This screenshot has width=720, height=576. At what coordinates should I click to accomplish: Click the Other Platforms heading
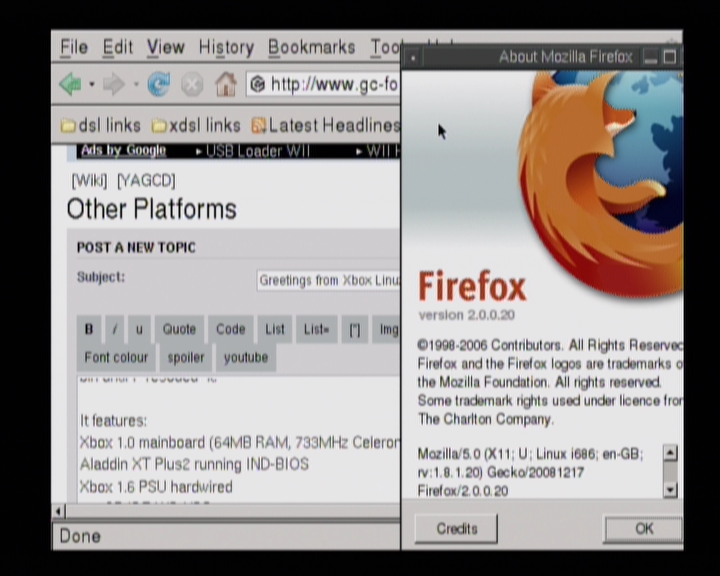[x=152, y=209]
